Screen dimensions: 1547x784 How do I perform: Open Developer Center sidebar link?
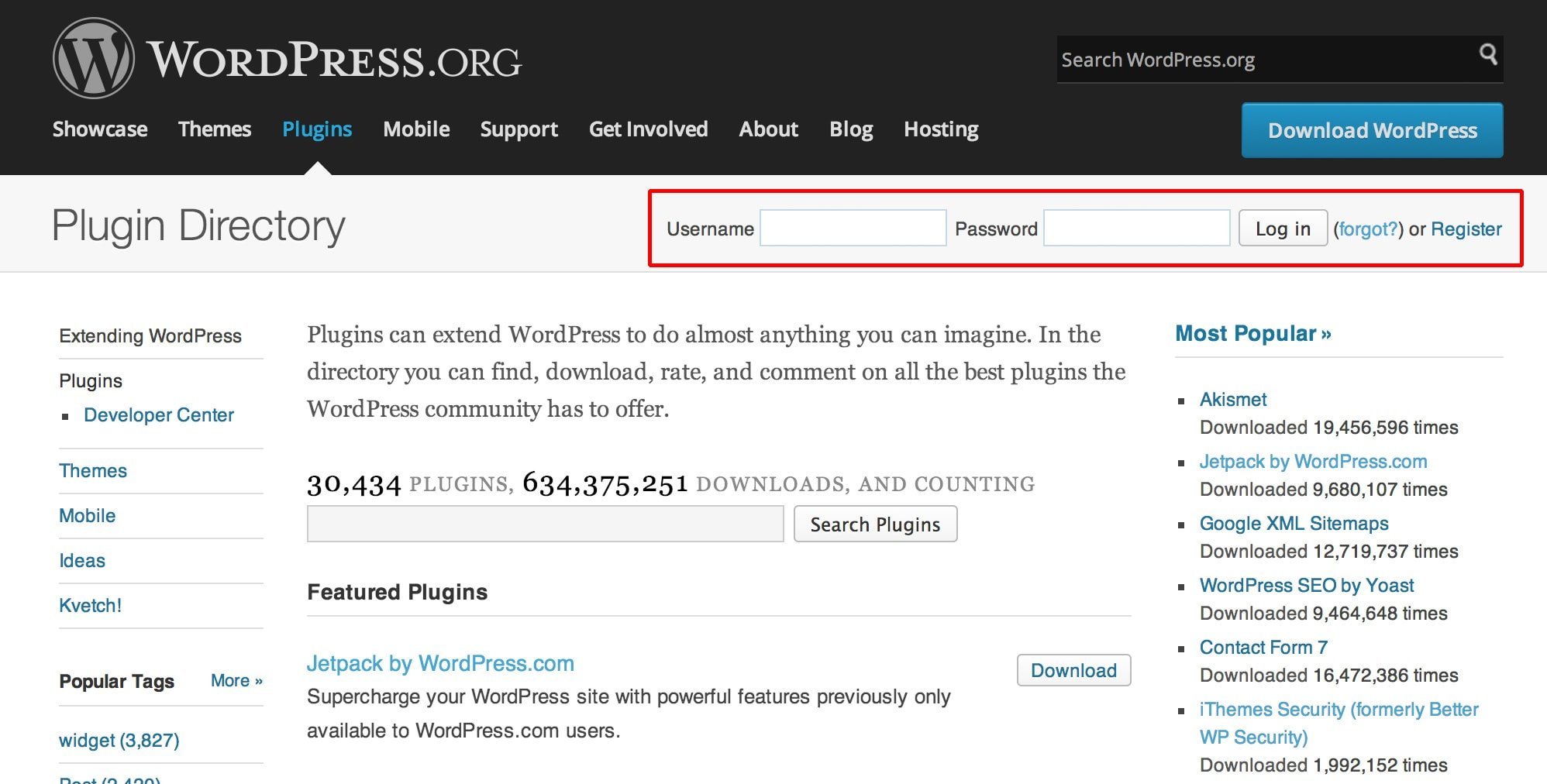tap(159, 415)
